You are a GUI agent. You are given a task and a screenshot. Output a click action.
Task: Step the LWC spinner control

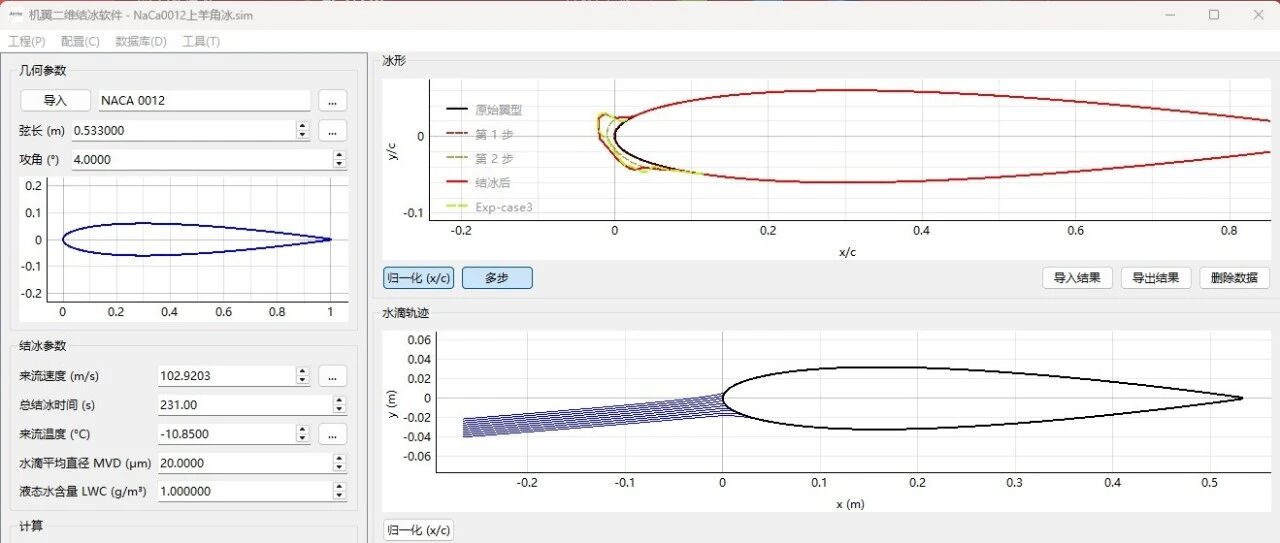click(339, 492)
